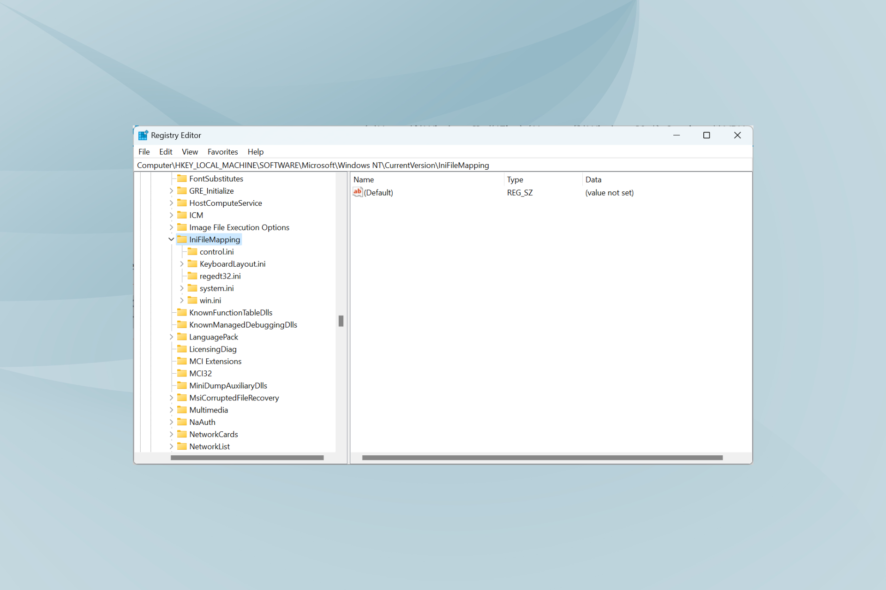Select the Multimedia folder icon

tap(182, 410)
